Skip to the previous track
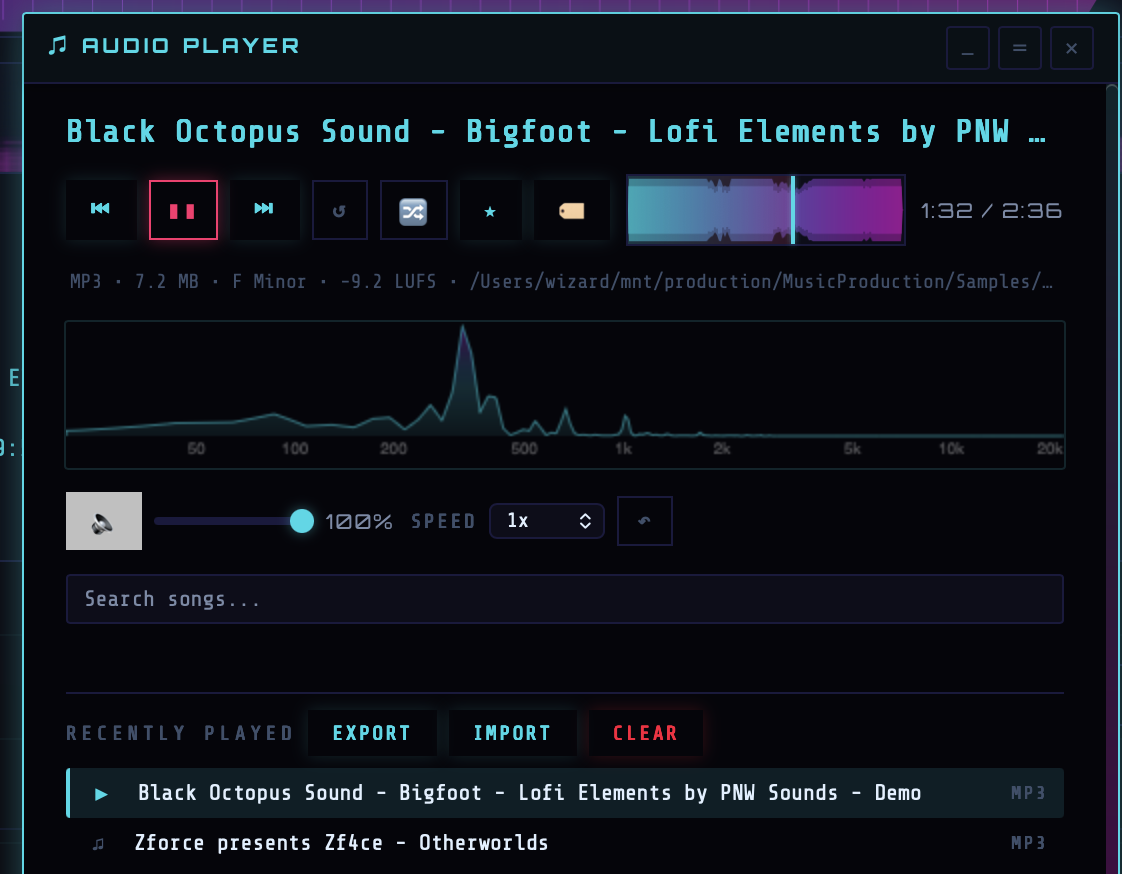The width and height of the screenshot is (1122, 874). [x=101, y=210]
